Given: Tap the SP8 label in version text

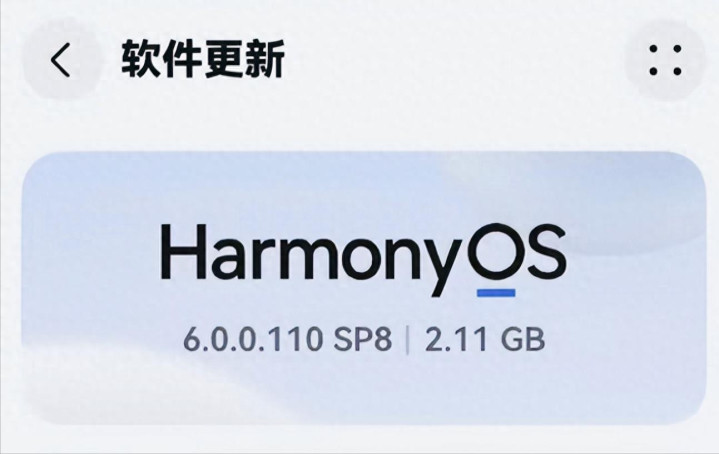Looking at the screenshot, I should (x=362, y=340).
